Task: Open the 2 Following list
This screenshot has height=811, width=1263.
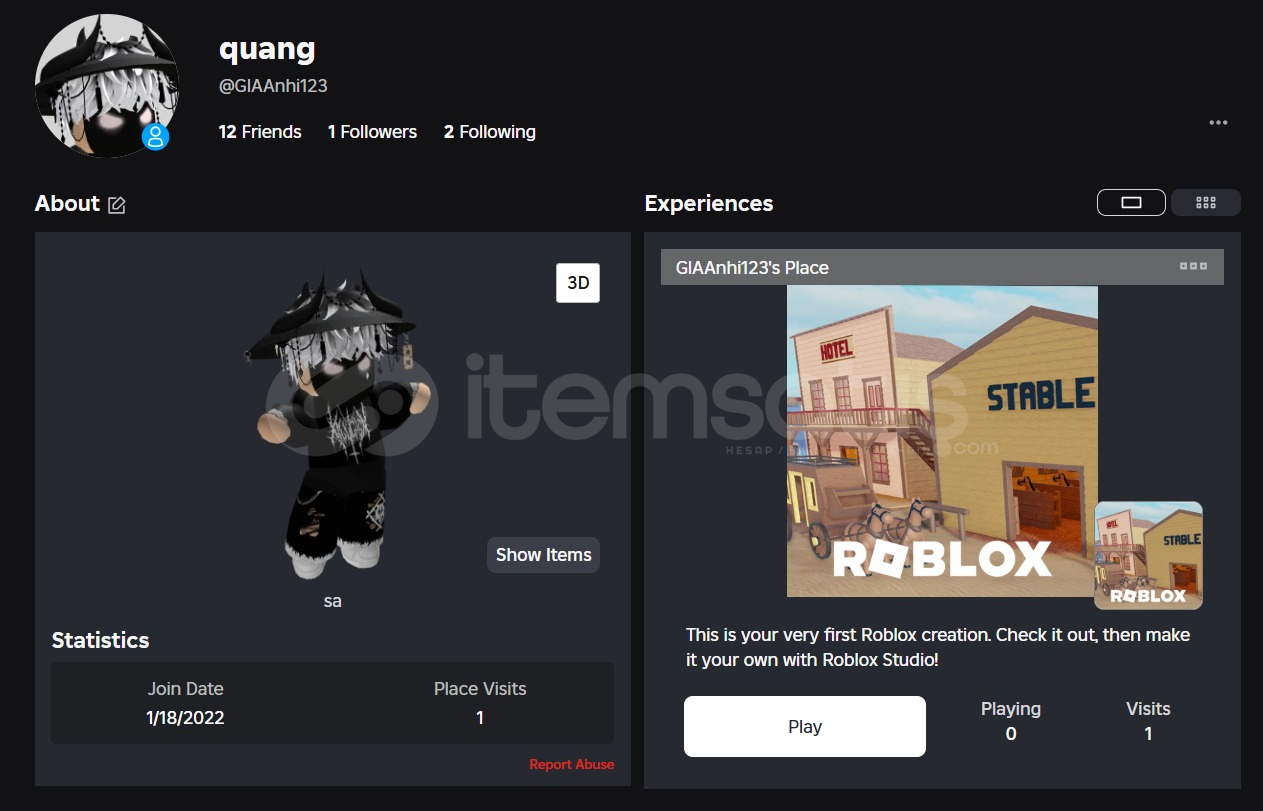Action: pyautogui.click(x=490, y=132)
